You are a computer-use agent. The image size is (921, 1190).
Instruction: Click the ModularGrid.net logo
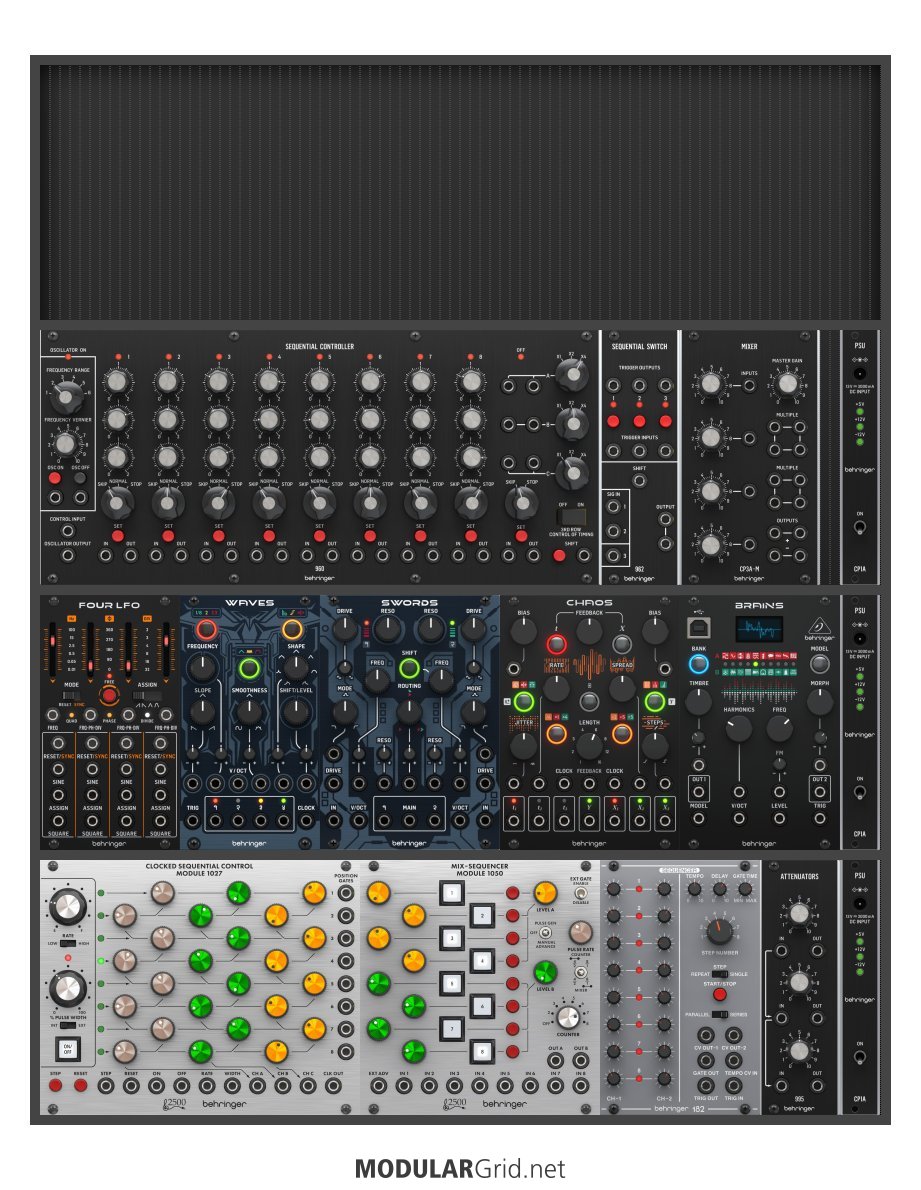pos(460,1168)
